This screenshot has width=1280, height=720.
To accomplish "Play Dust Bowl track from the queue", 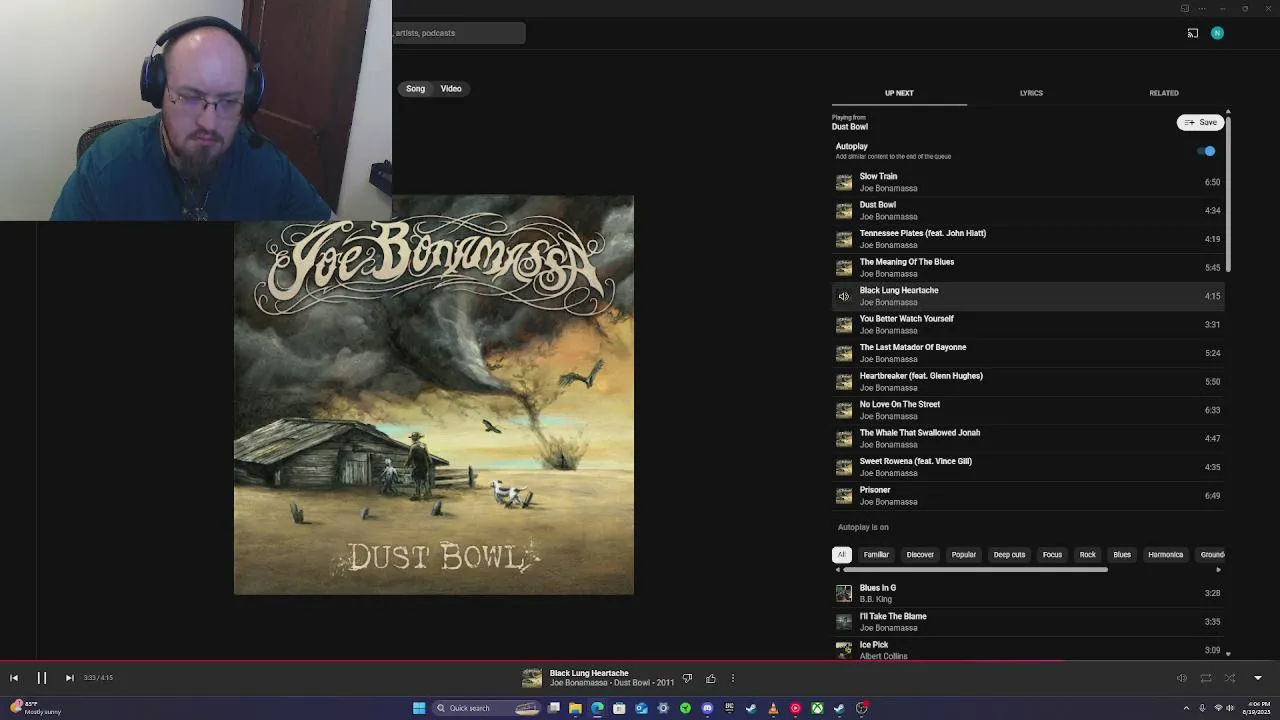I will point(1028,211).
